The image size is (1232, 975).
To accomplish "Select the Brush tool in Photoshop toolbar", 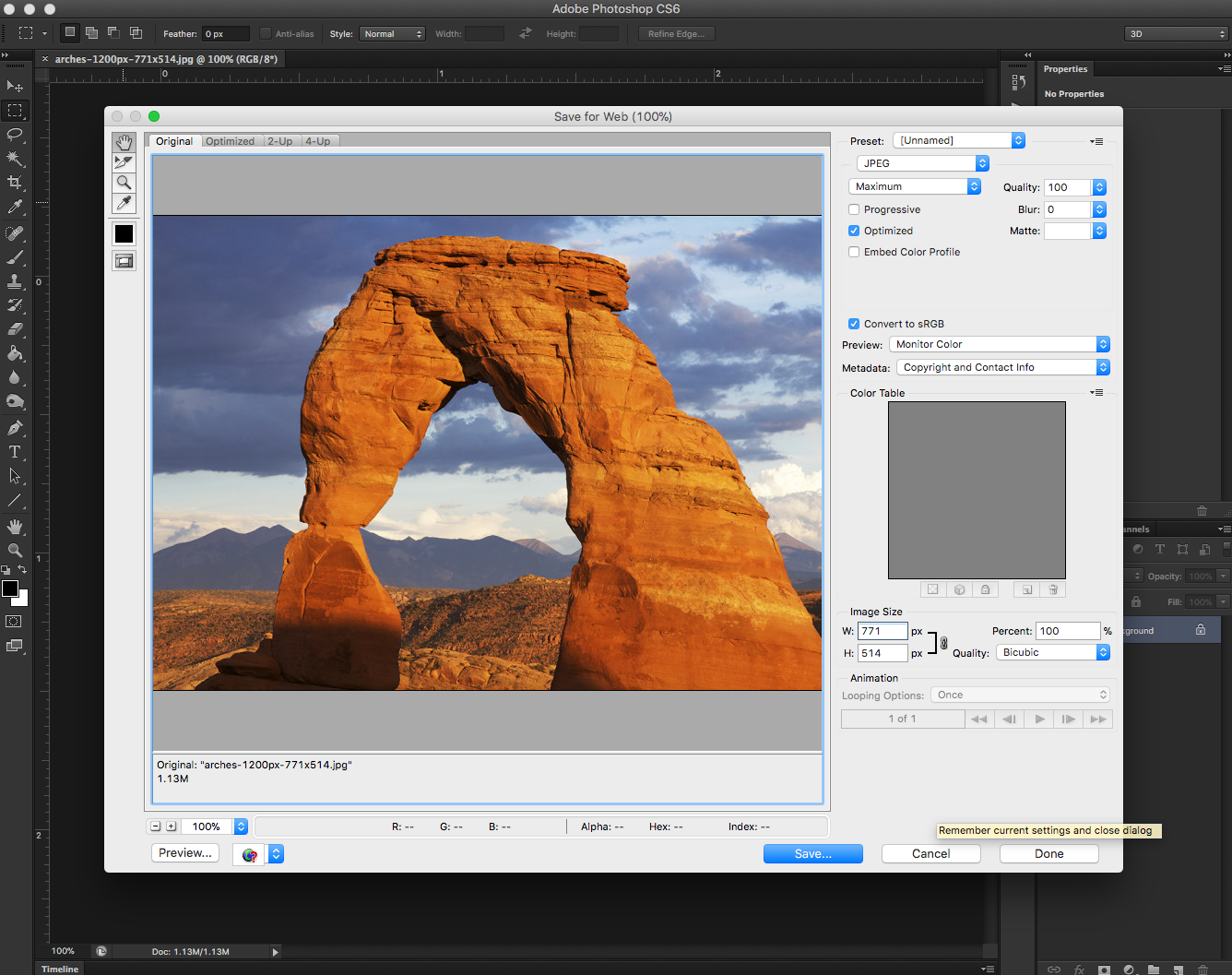I will pyautogui.click(x=15, y=258).
